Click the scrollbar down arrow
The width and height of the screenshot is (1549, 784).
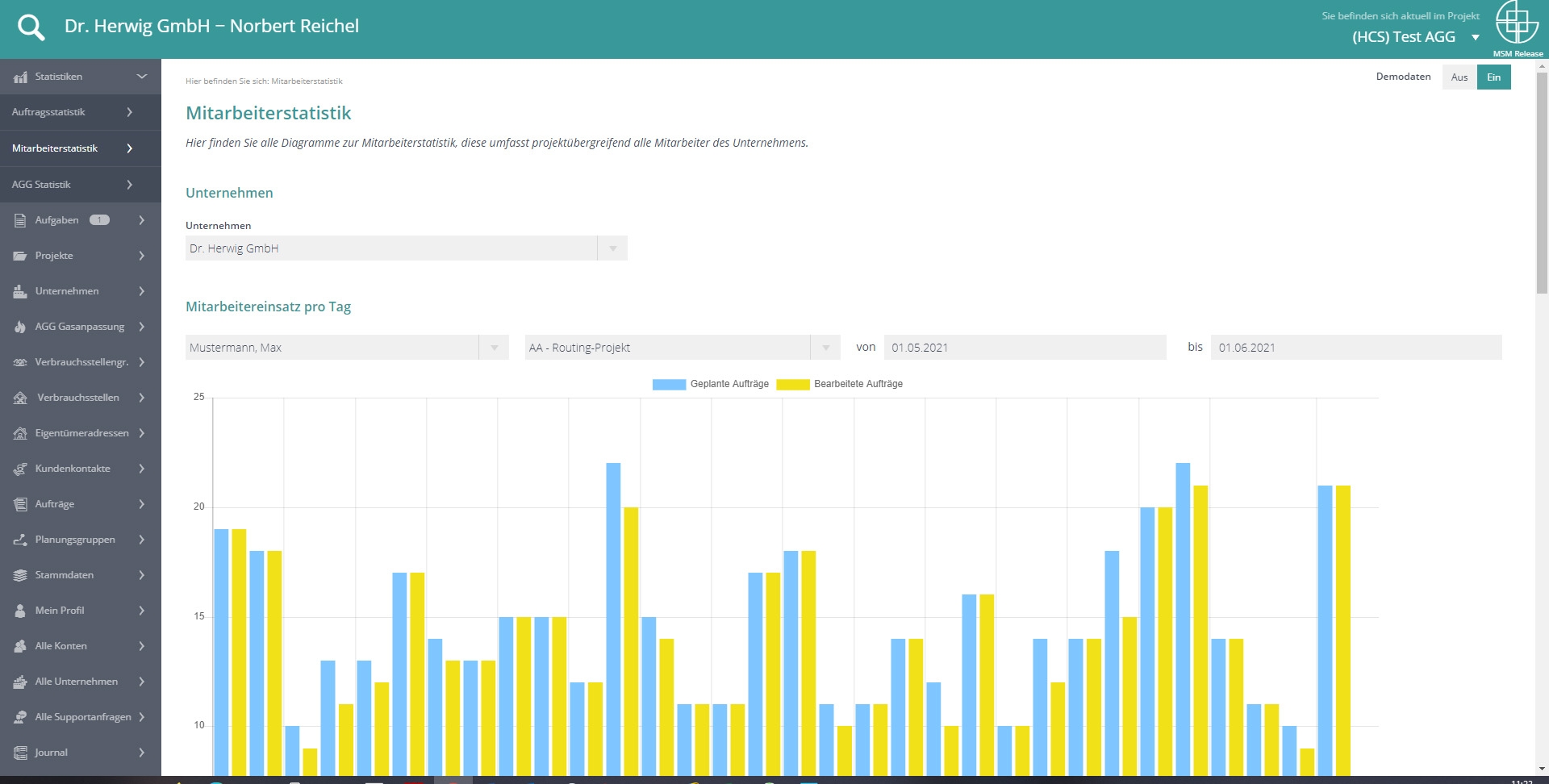coord(1542,769)
